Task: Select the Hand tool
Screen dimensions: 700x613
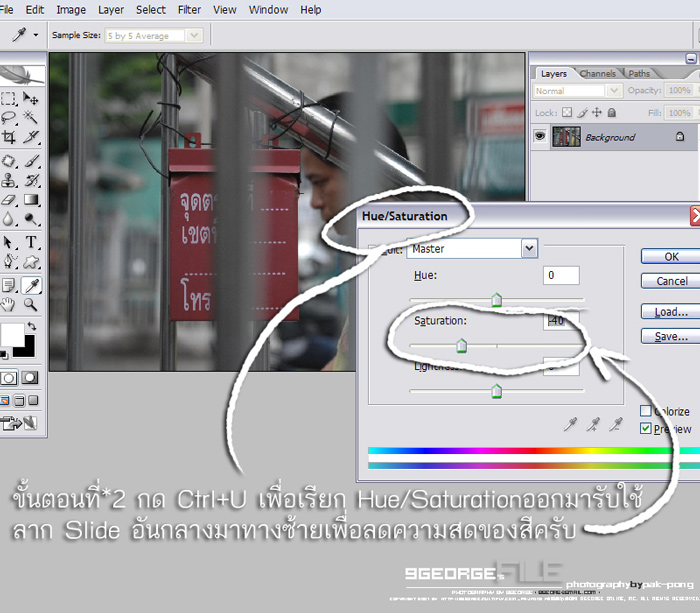Action: [x=8, y=304]
